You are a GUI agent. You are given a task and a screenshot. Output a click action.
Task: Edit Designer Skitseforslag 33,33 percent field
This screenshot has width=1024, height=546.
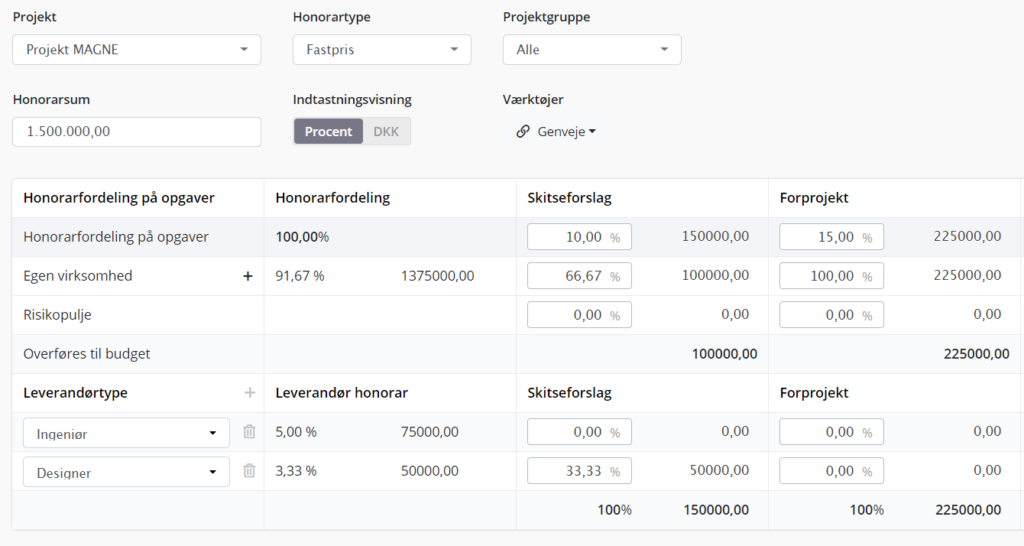579,471
